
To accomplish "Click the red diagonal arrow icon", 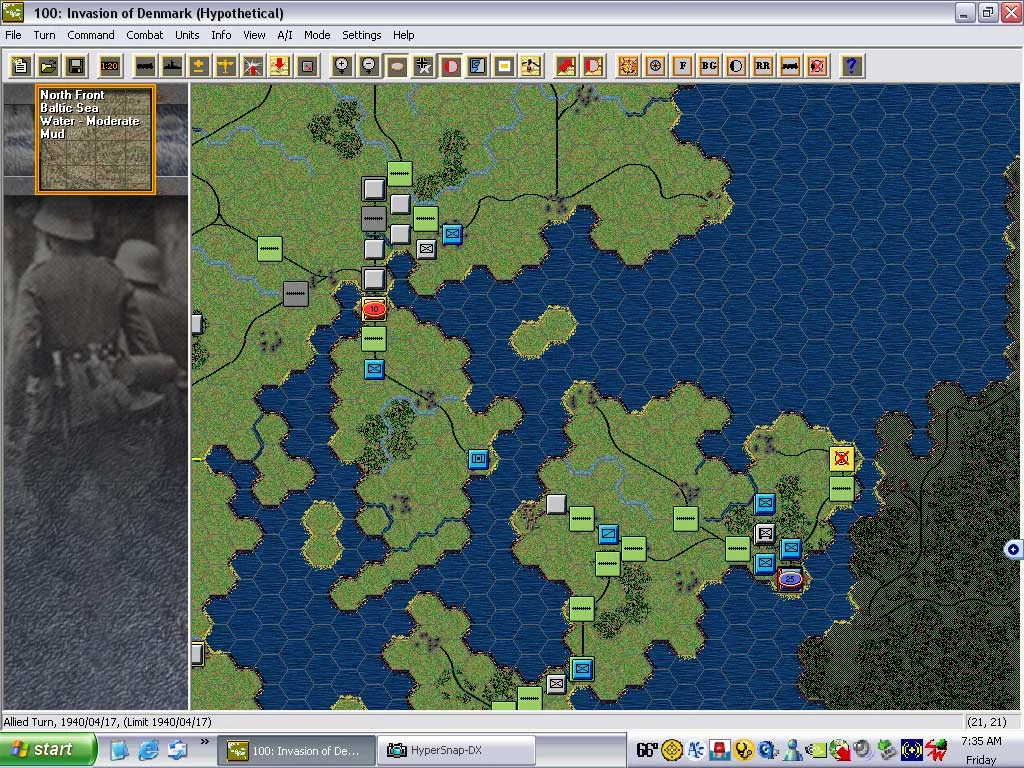I will tap(566, 66).
